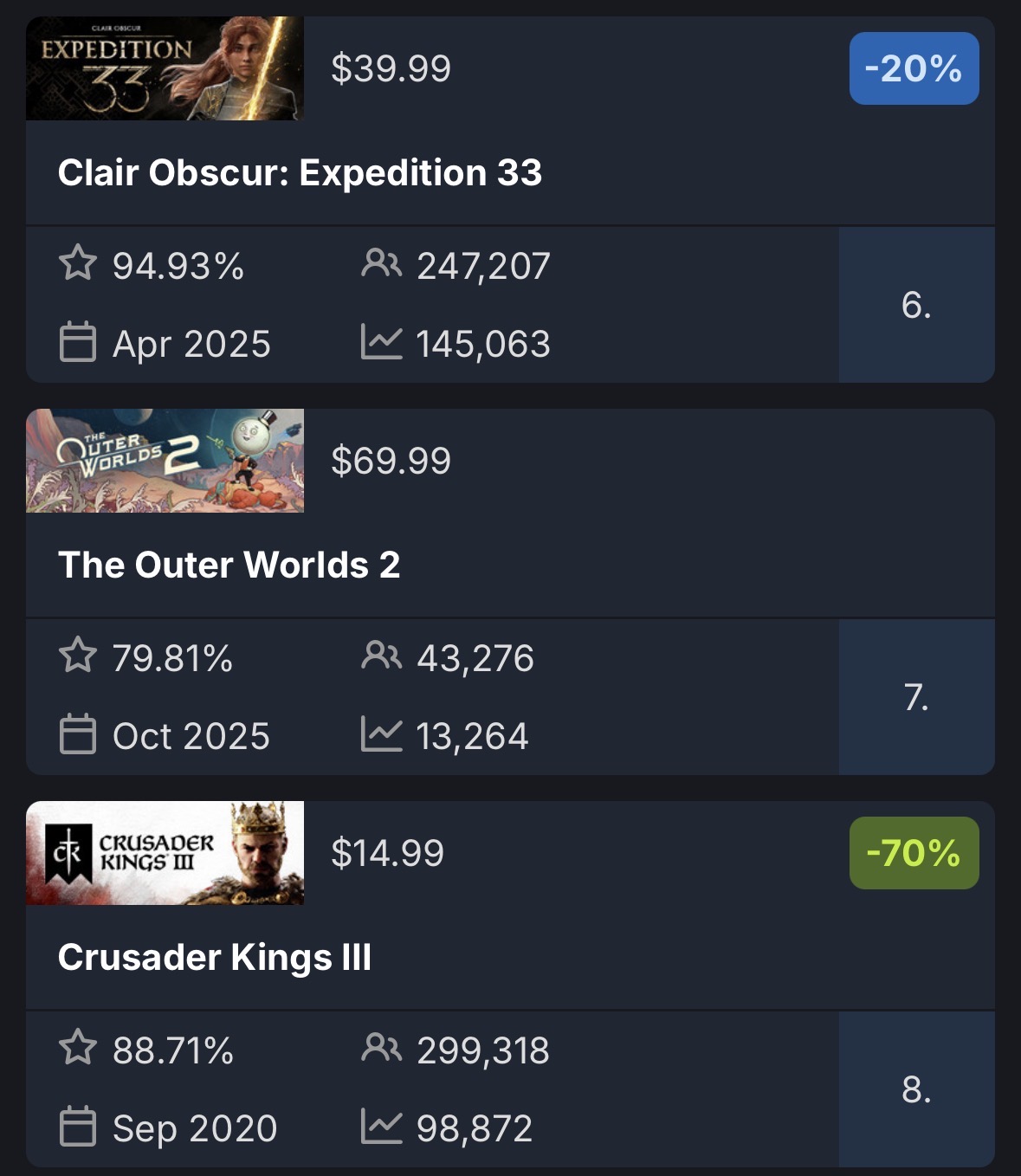The image size is (1021, 1176).
Task: Click the players icon next to 43,276
Action: point(381,655)
